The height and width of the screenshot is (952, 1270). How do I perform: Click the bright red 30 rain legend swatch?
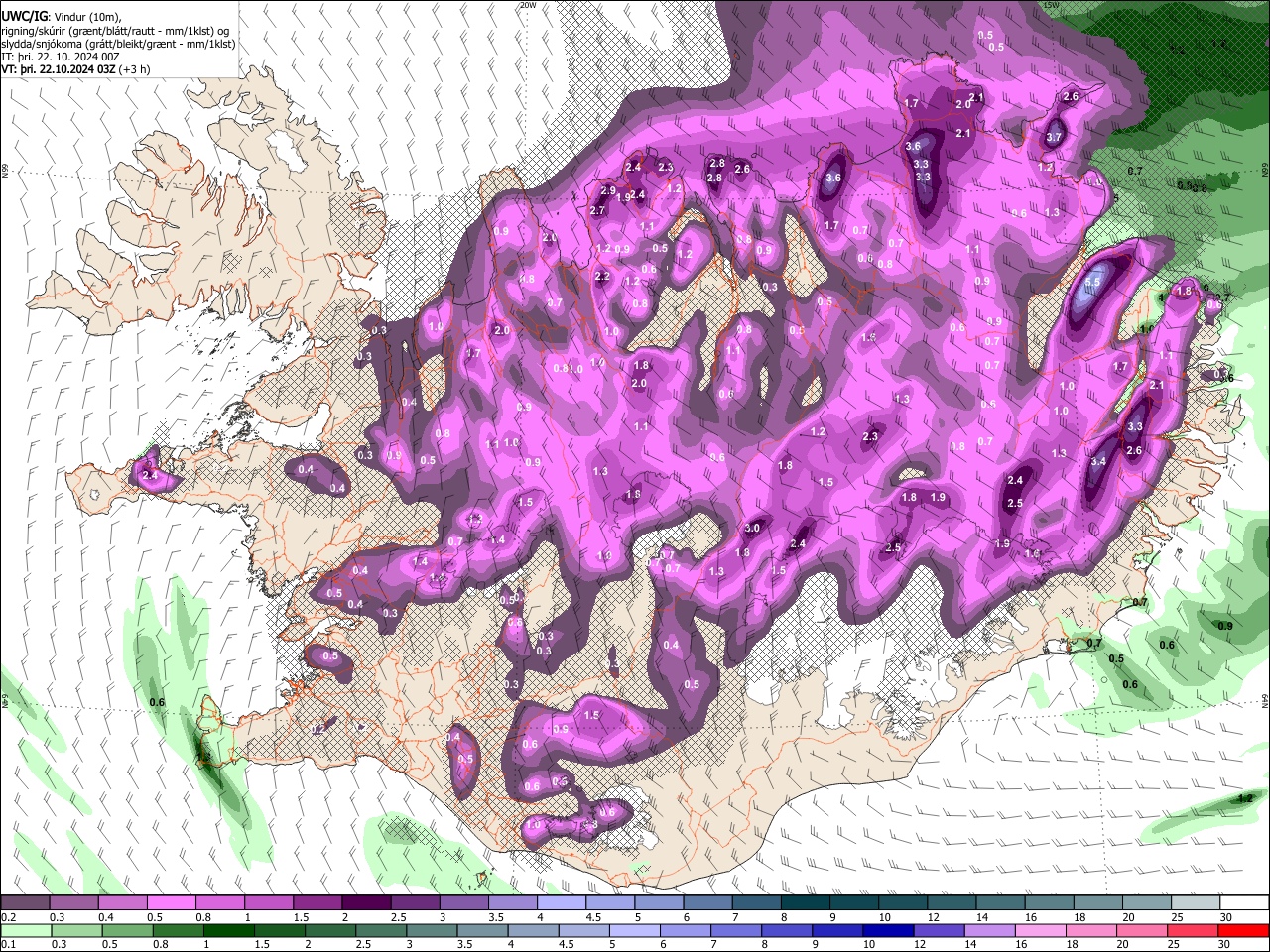(x=1244, y=930)
